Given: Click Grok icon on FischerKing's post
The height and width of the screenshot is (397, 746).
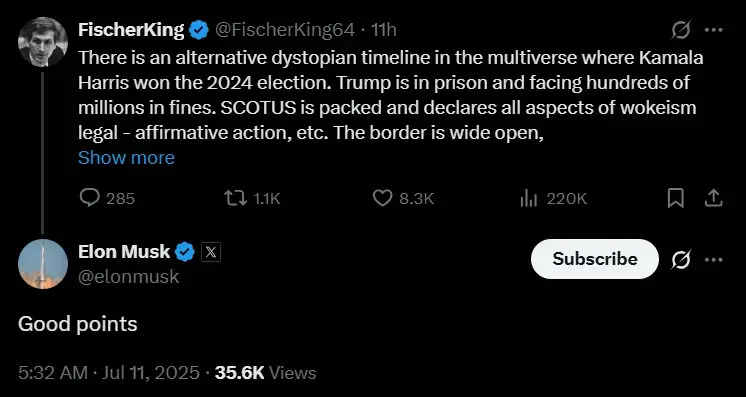Looking at the screenshot, I should pyautogui.click(x=681, y=31).
